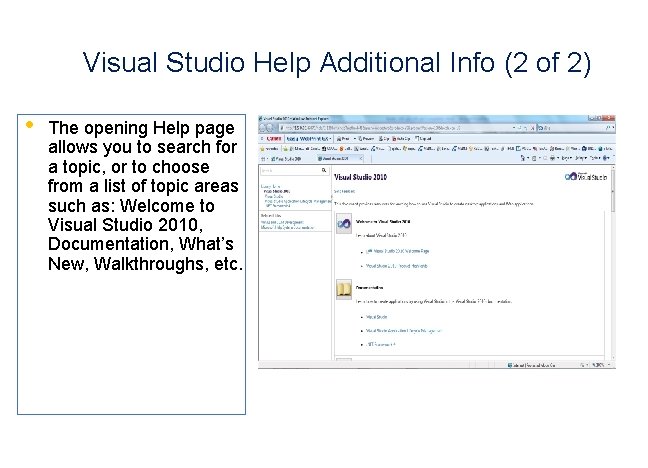Screen dimensions: 648x468
Task: Open Visual Studio 2010 Welcome Page link
Action: click(398, 251)
